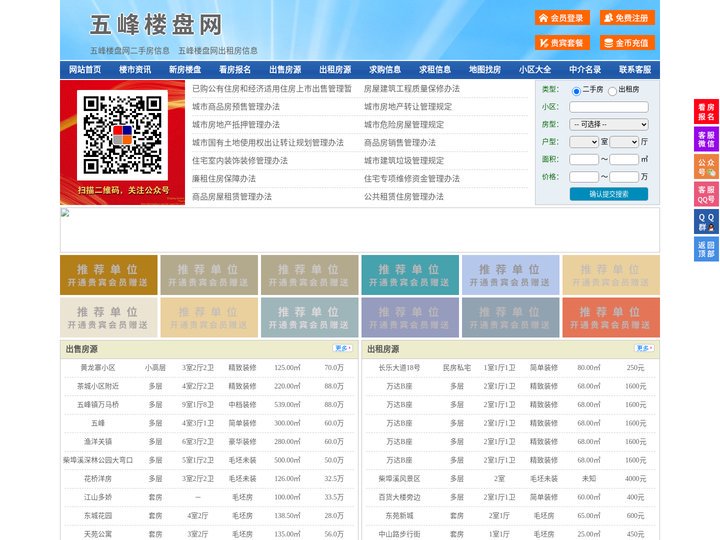Image resolution: width=720 pixels, height=540 pixels.
Task: Click the minimum 面积 input field
Action: click(584, 159)
